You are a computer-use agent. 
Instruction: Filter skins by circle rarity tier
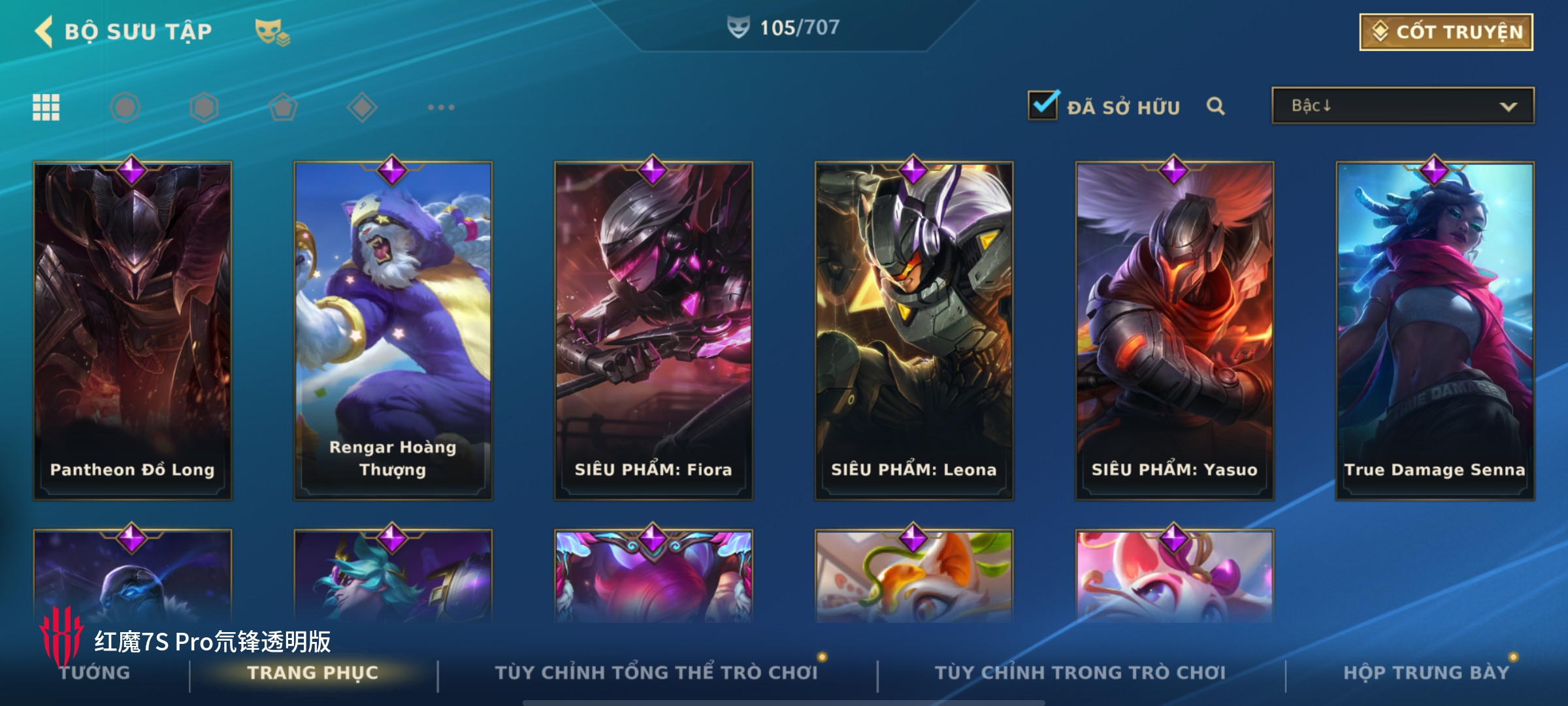[125, 107]
